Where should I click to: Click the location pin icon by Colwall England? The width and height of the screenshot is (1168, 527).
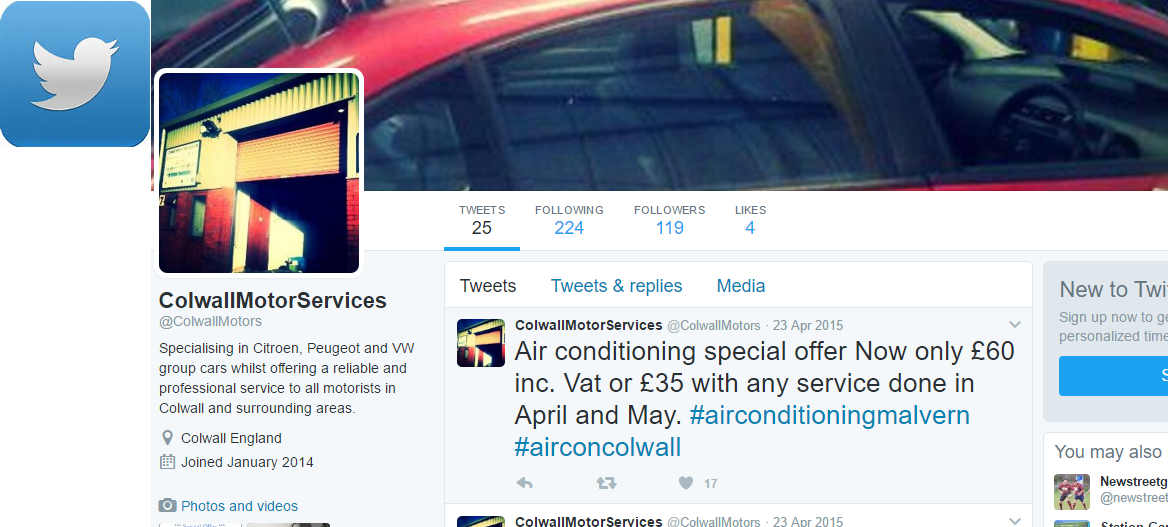(168, 438)
